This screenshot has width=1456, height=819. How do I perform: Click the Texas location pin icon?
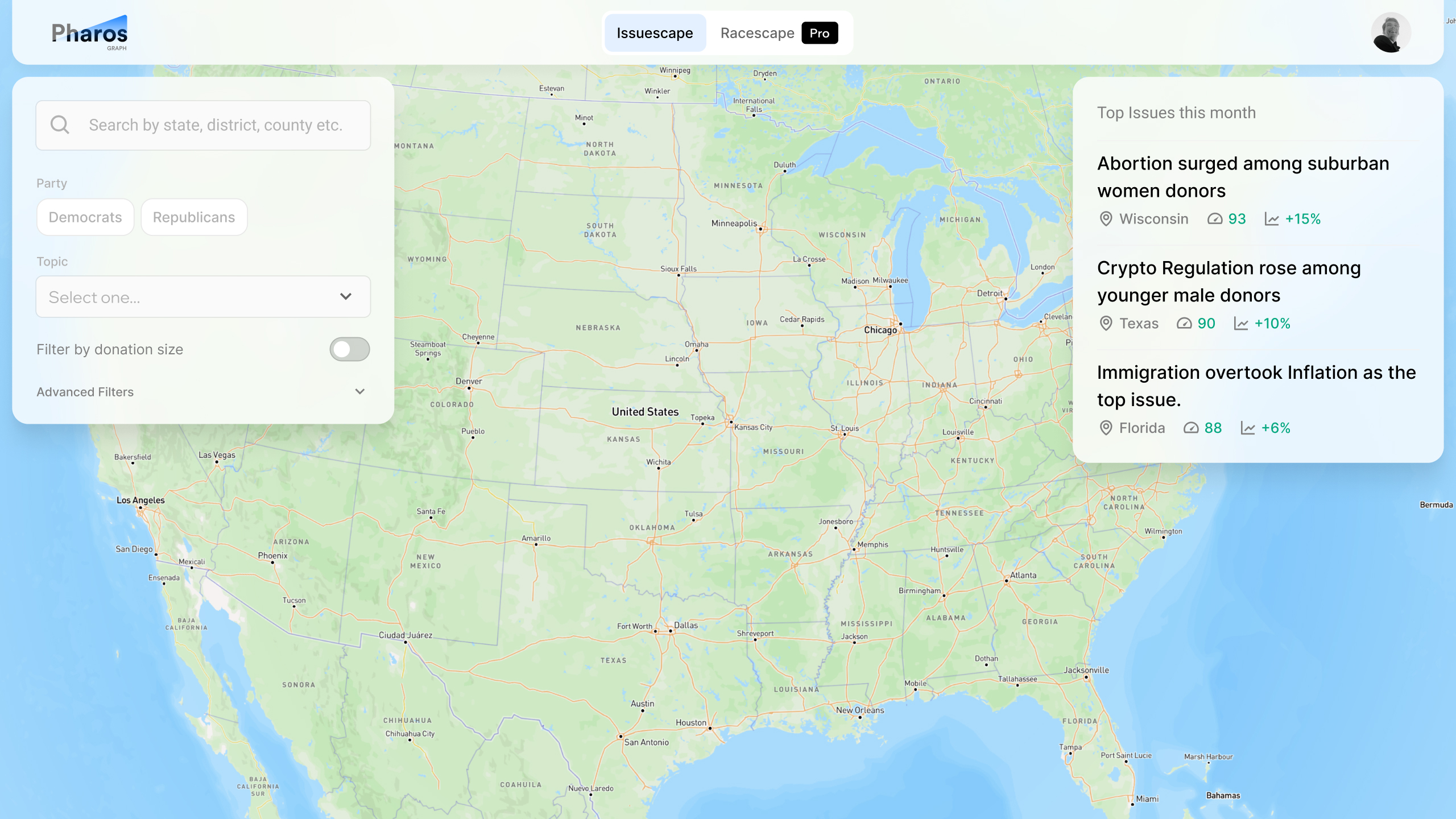tap(1106, 324)
